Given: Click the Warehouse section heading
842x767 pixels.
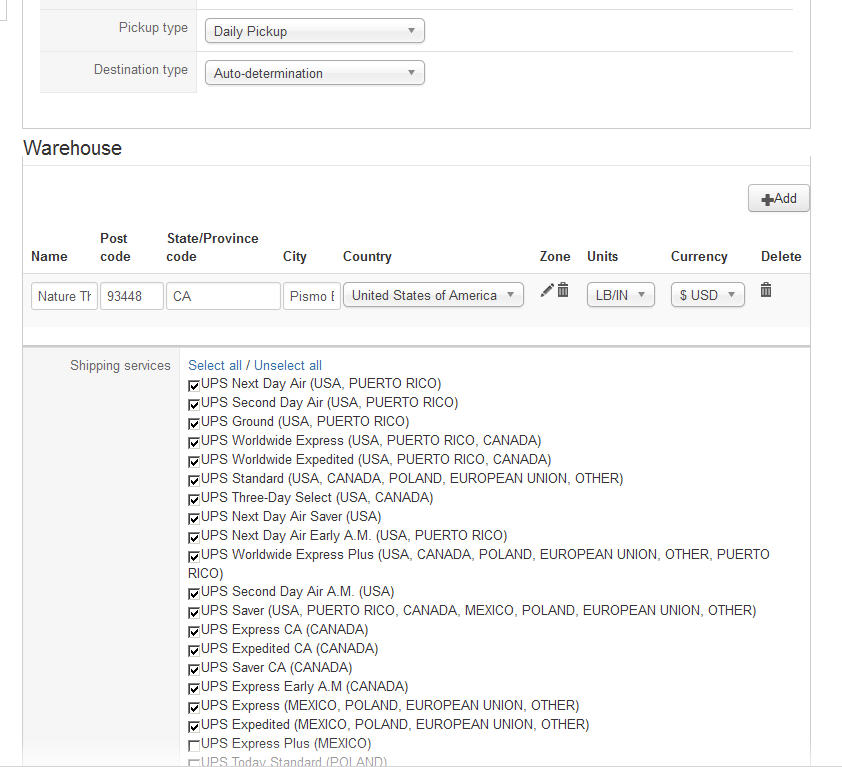Looking at the screenshot, I should click(72, 148).
